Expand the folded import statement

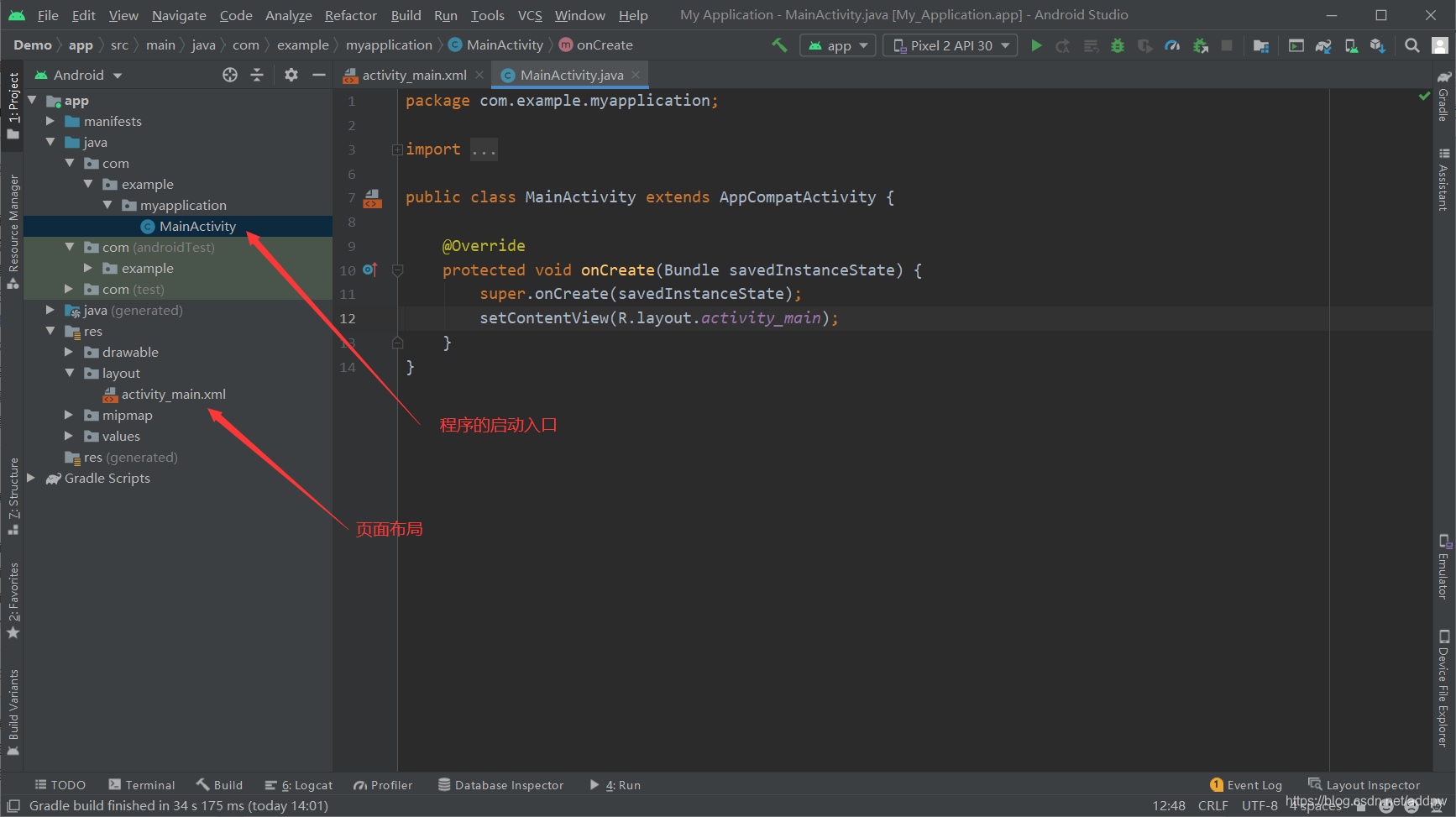pyautogui.click(x=397, y=149)
